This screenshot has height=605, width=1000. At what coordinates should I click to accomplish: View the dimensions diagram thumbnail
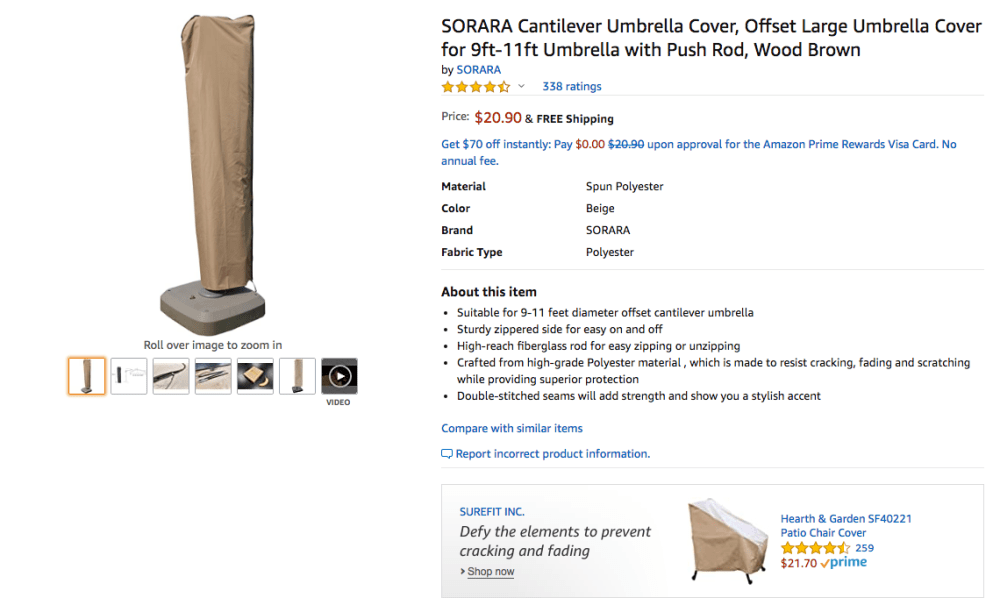(x=129, y=376)
